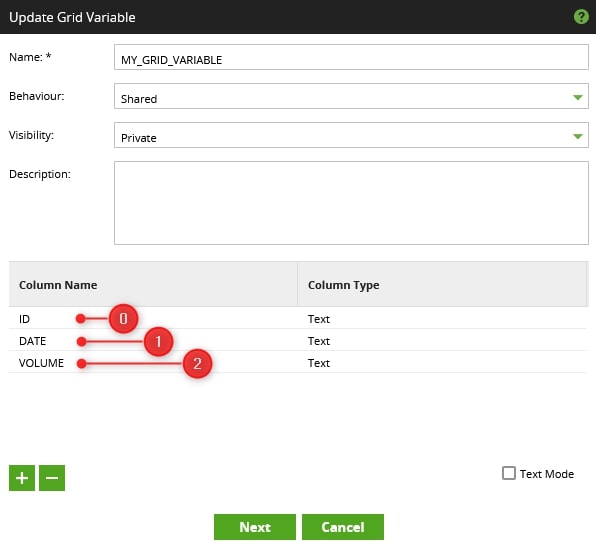Click red annotation marker 1

click(159, 341)
